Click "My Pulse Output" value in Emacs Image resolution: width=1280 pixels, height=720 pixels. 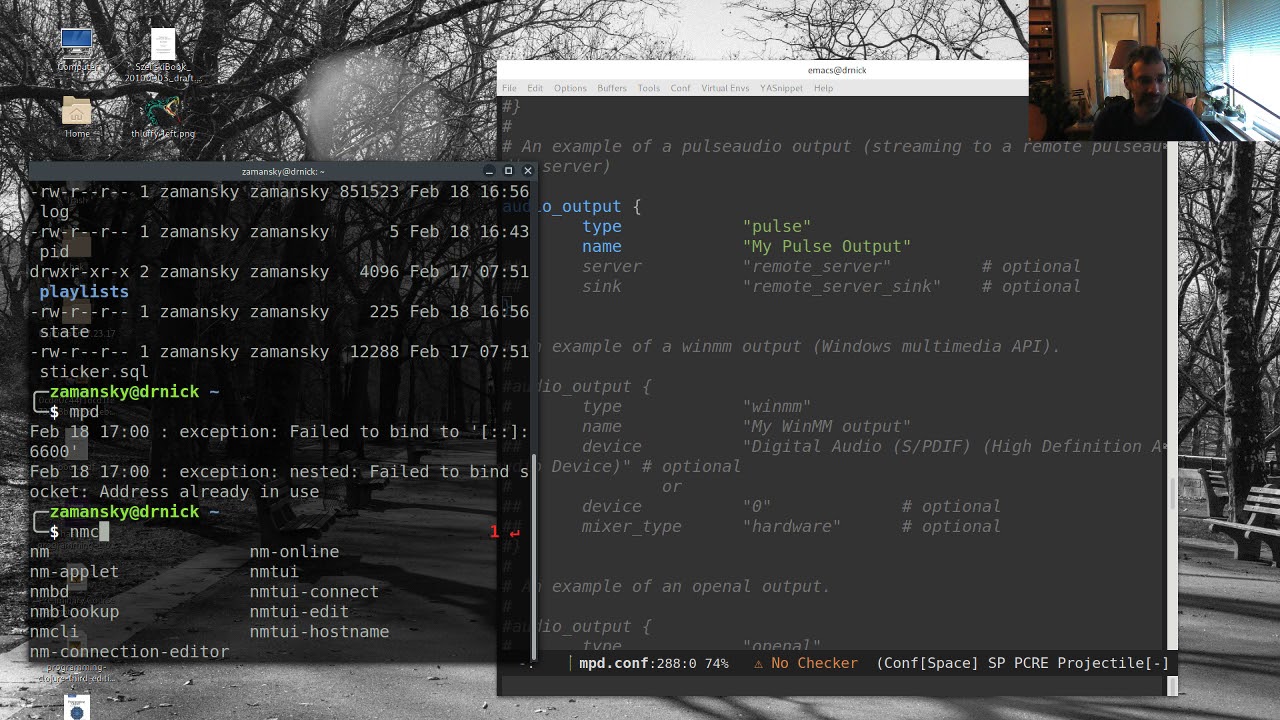[x=827, y=246]
